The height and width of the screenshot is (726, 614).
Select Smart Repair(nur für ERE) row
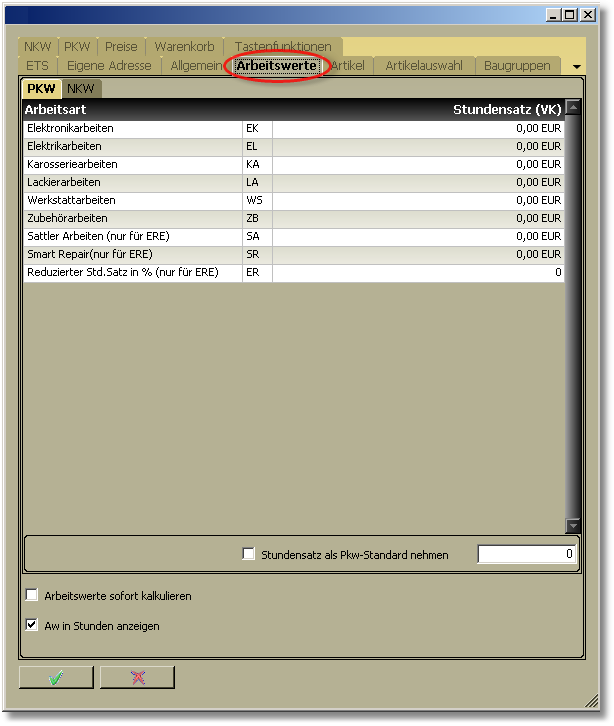[x=294, y=255]
